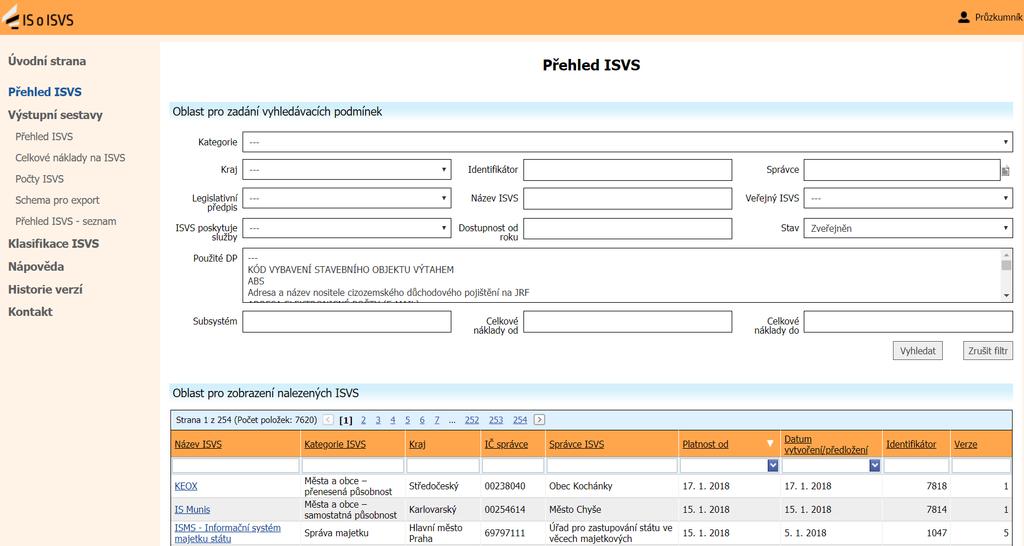1024x546 pixels.
Task: Go to previous results page arrow
Action: (x=328, y=420)
